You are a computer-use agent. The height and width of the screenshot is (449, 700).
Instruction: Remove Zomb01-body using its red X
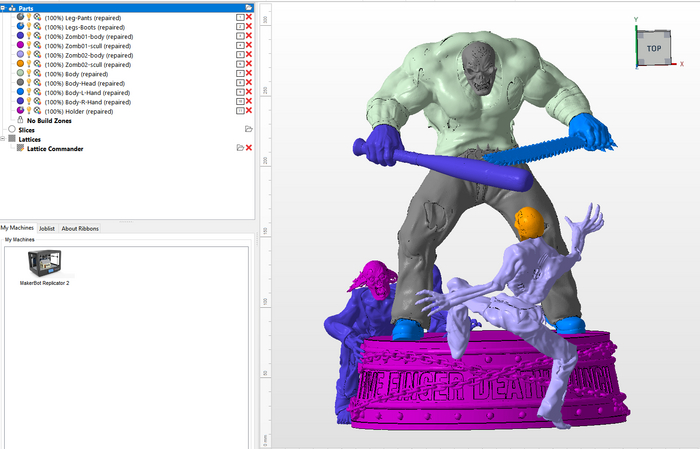coord(249,36)
